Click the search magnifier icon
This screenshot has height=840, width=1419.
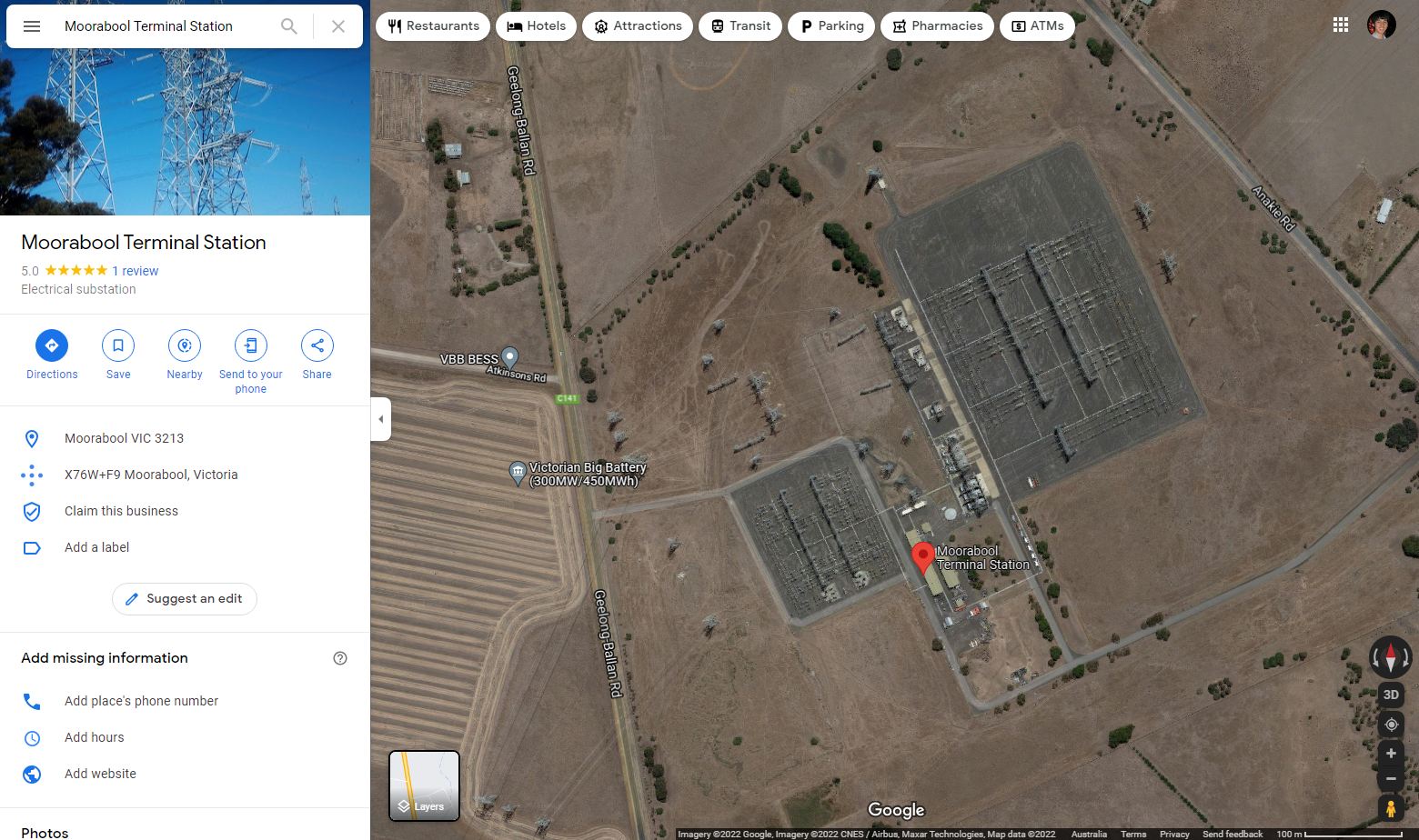288,26
